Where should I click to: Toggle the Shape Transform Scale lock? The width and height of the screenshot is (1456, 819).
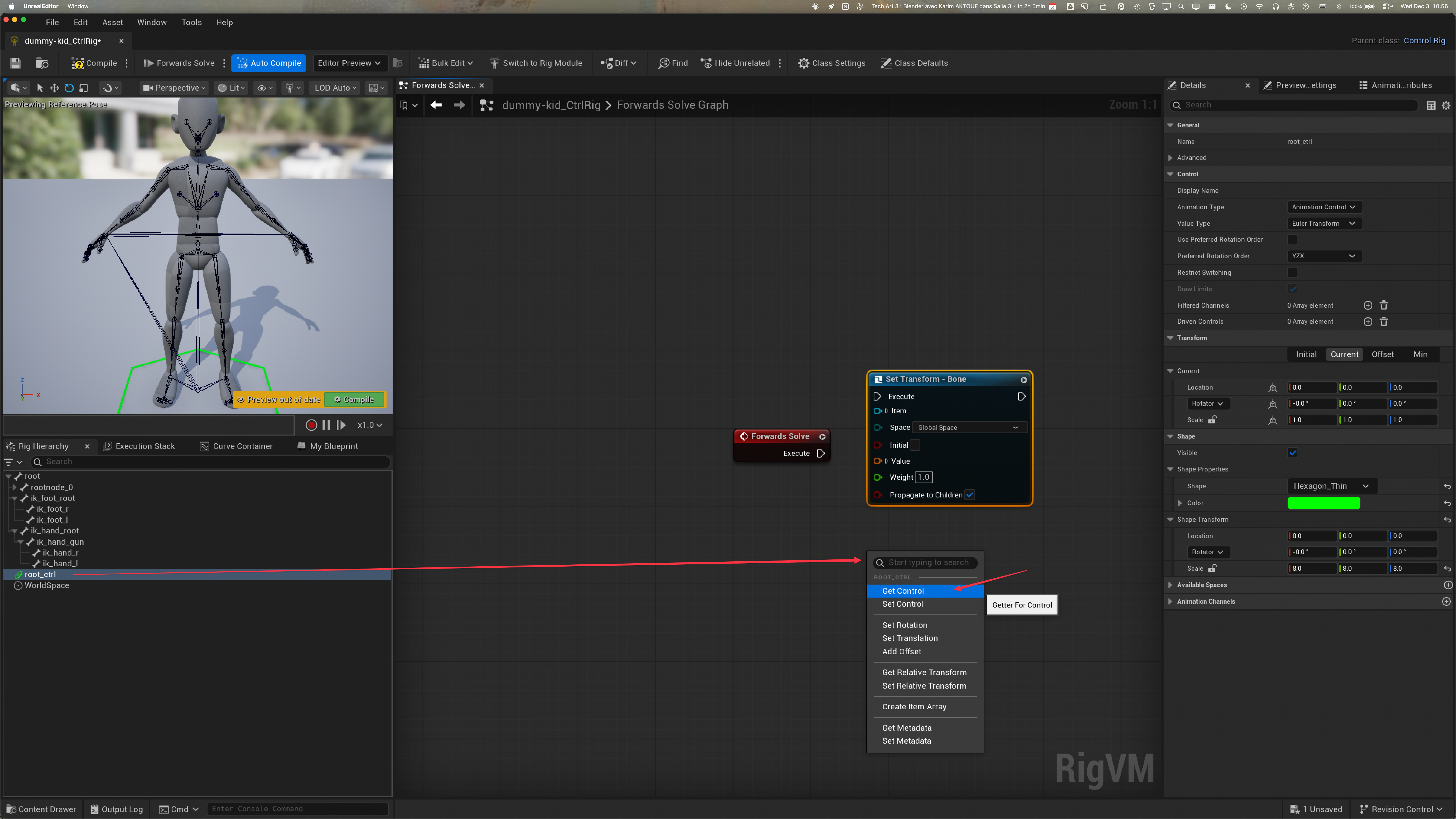(x=1212, y=569)
